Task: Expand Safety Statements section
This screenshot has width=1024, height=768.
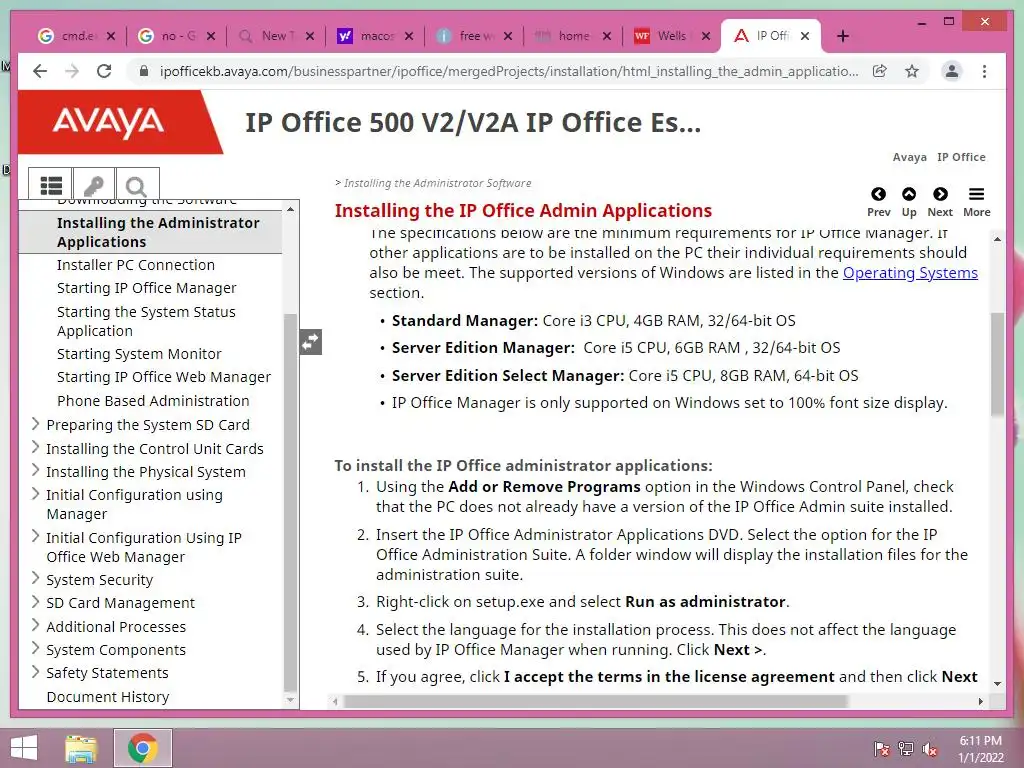Action: click(36, 671)
